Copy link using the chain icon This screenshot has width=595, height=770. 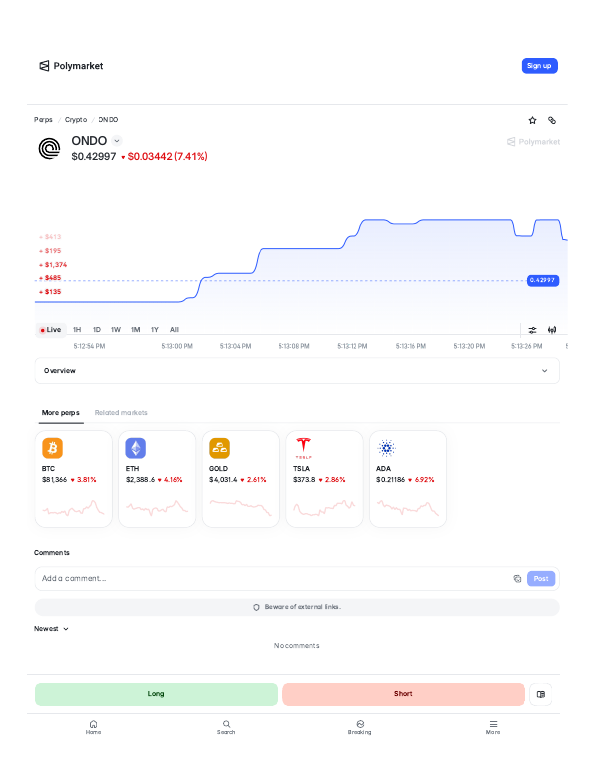pyautogui.click(x=552, y=120)
